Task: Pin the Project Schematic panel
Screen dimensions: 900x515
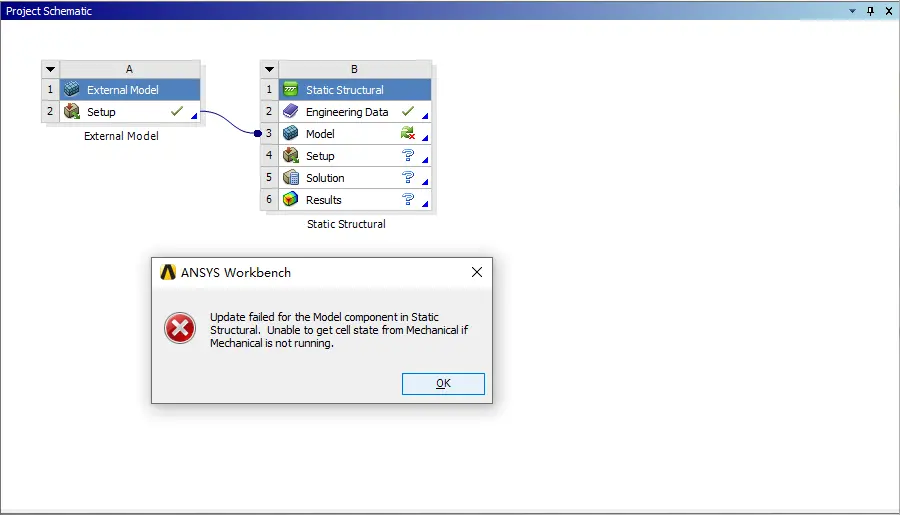Action: (x=870, y=11)
